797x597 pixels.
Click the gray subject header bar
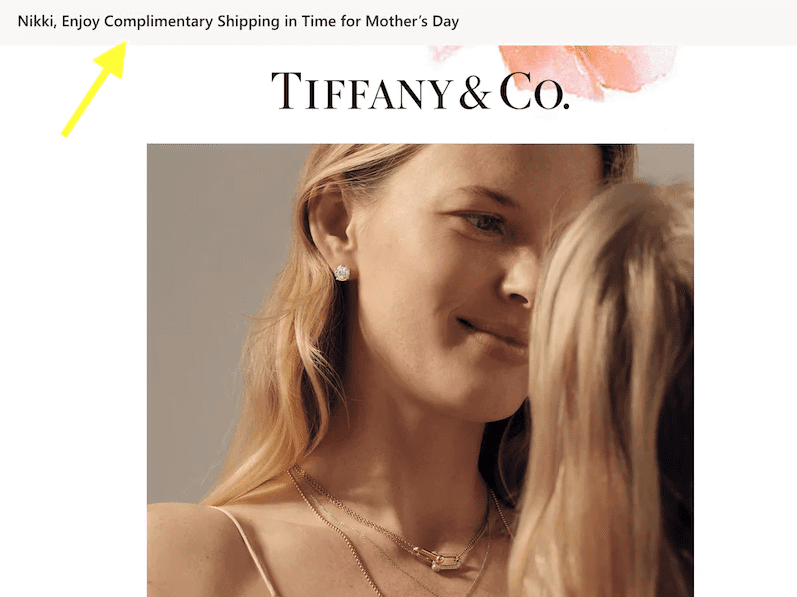[398, 22]
